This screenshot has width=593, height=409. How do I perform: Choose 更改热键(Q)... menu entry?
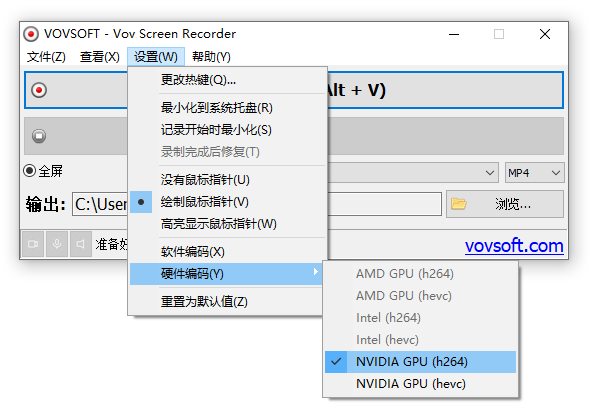tap(228, 80)
